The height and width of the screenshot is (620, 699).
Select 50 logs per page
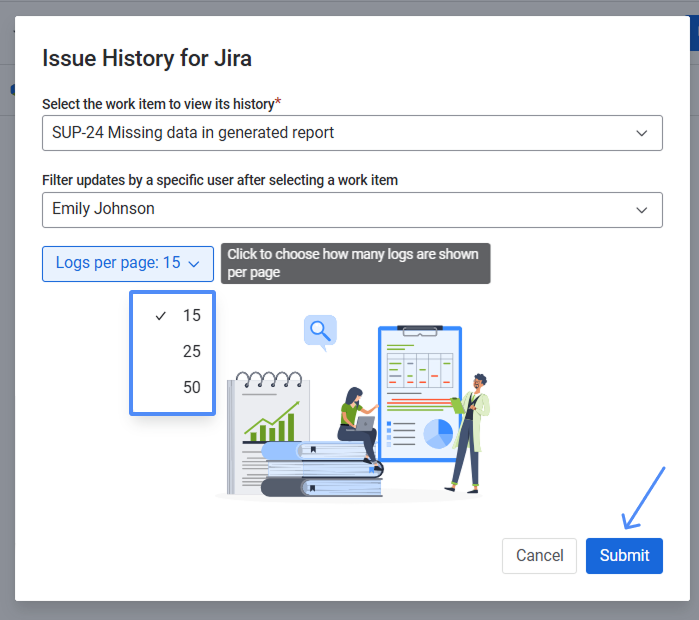(191, 387)
